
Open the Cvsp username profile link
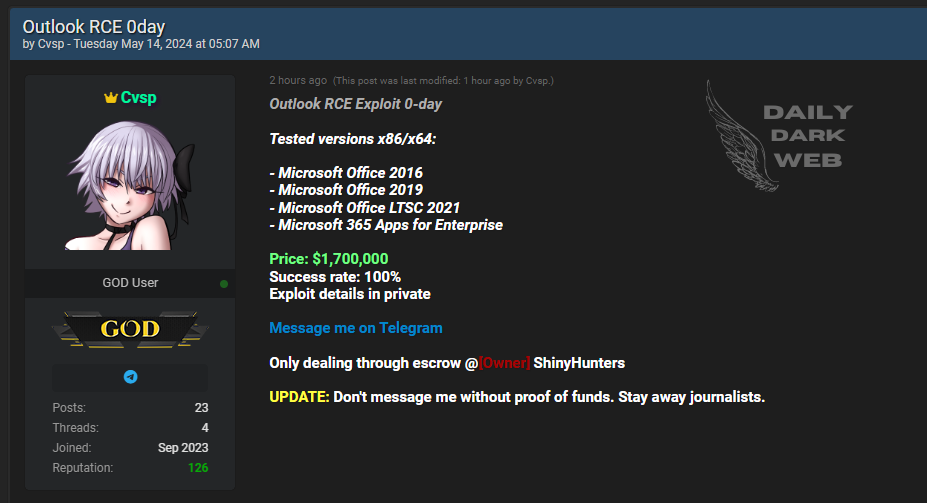tap(138, 98)
